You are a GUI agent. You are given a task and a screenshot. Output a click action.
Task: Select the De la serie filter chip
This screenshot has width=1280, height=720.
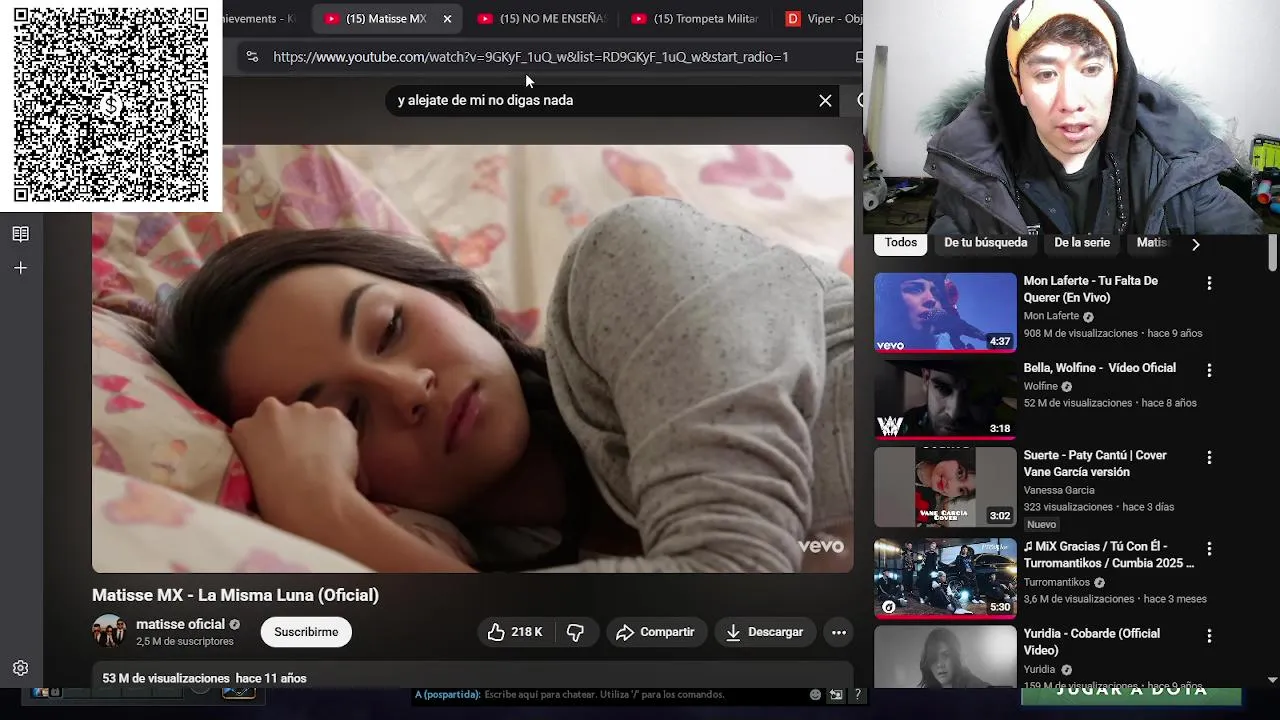tap(1082, 243)
